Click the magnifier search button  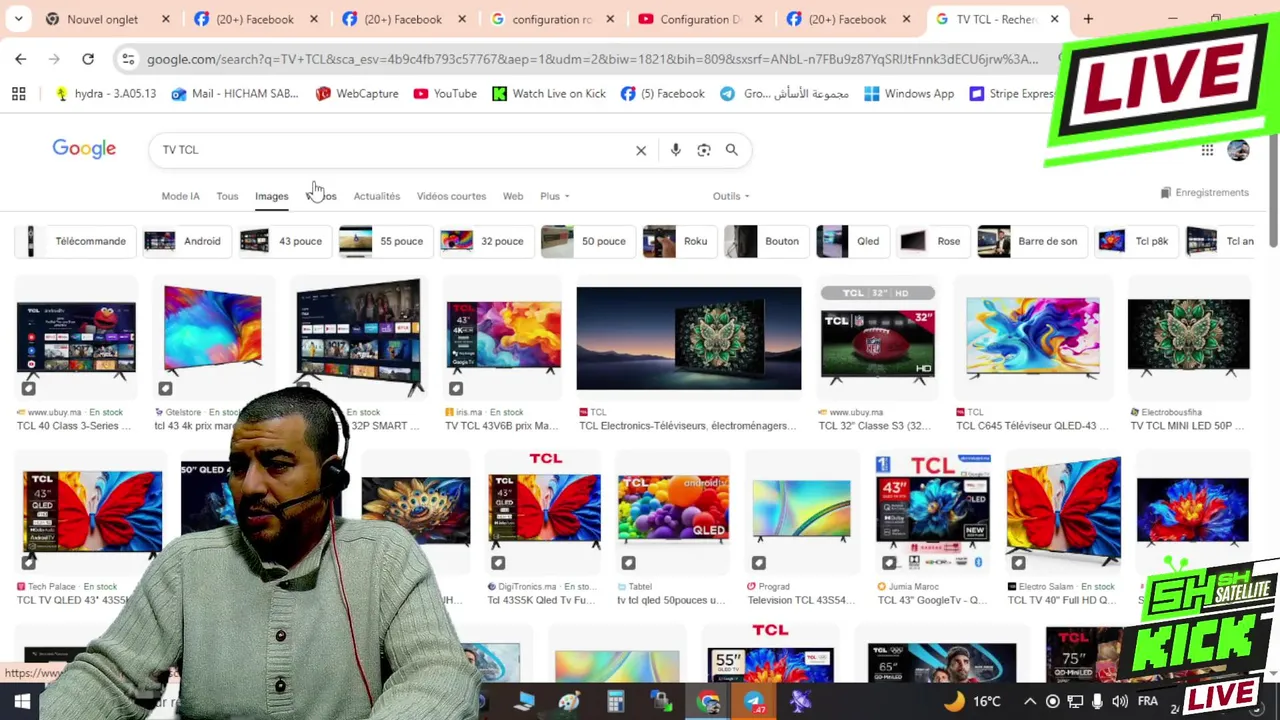point(732,150)
